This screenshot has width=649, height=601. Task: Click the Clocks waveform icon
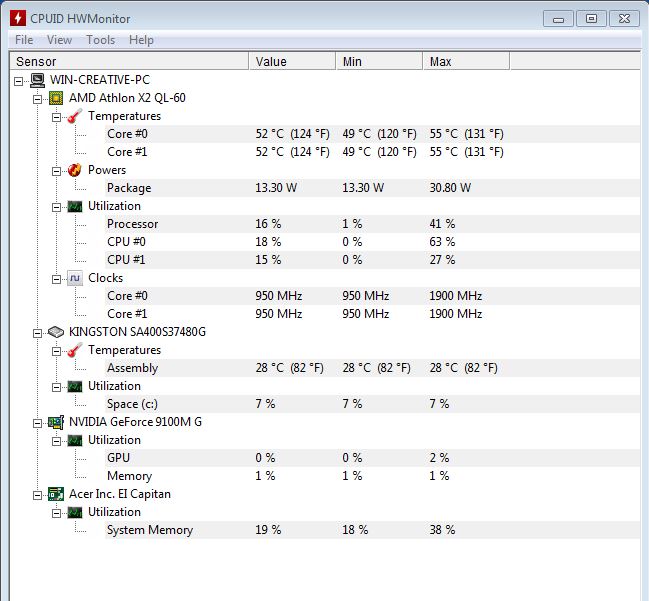75,278
